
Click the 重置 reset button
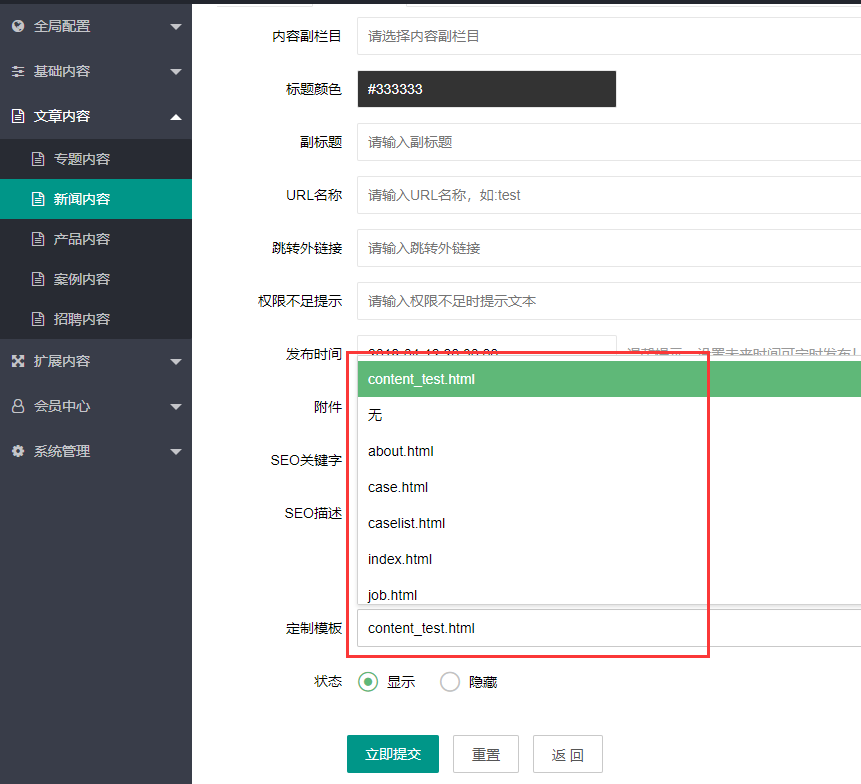click(x=486, y=754)
